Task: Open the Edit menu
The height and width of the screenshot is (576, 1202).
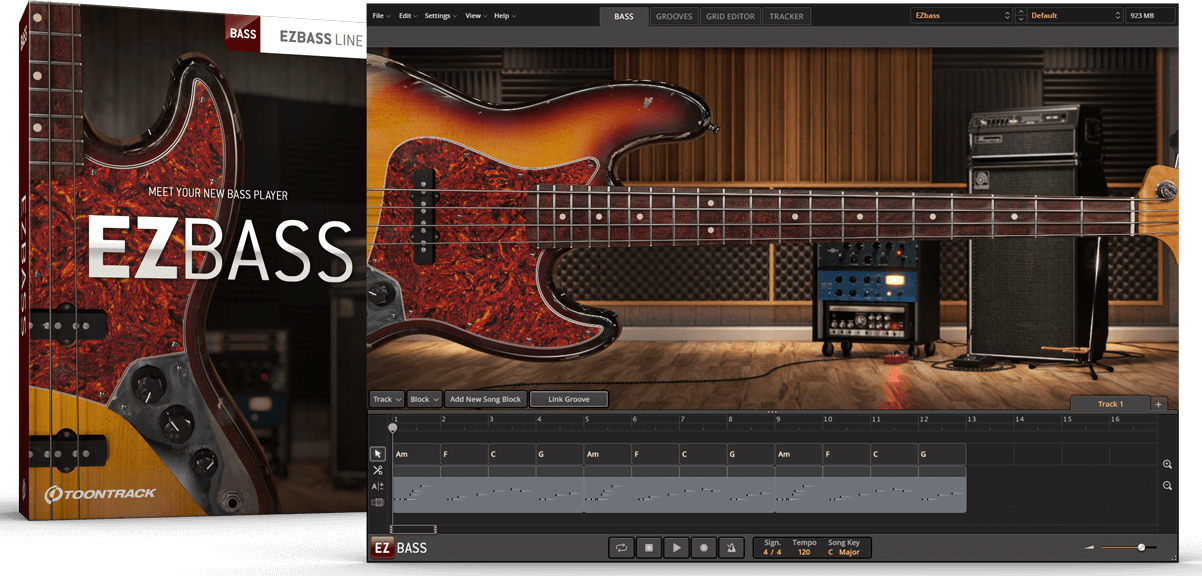Action: [x=407, y=16]
